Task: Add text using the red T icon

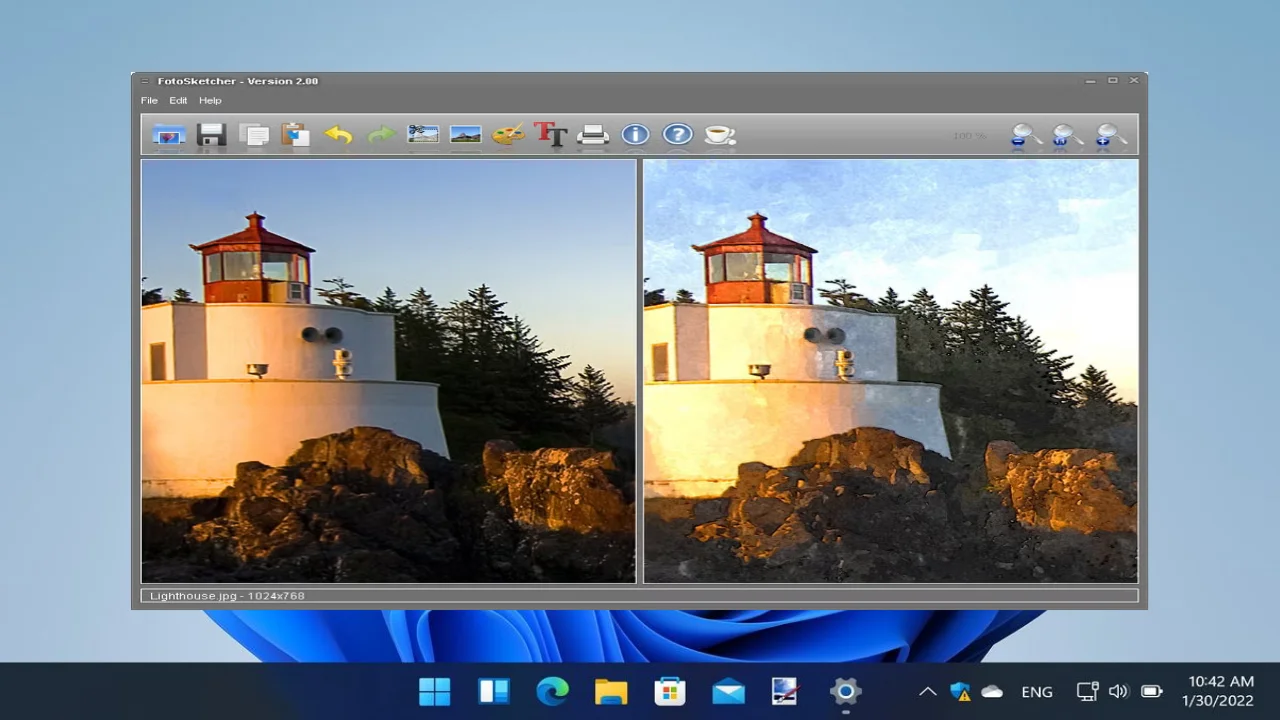Action: tap(550, 134)
